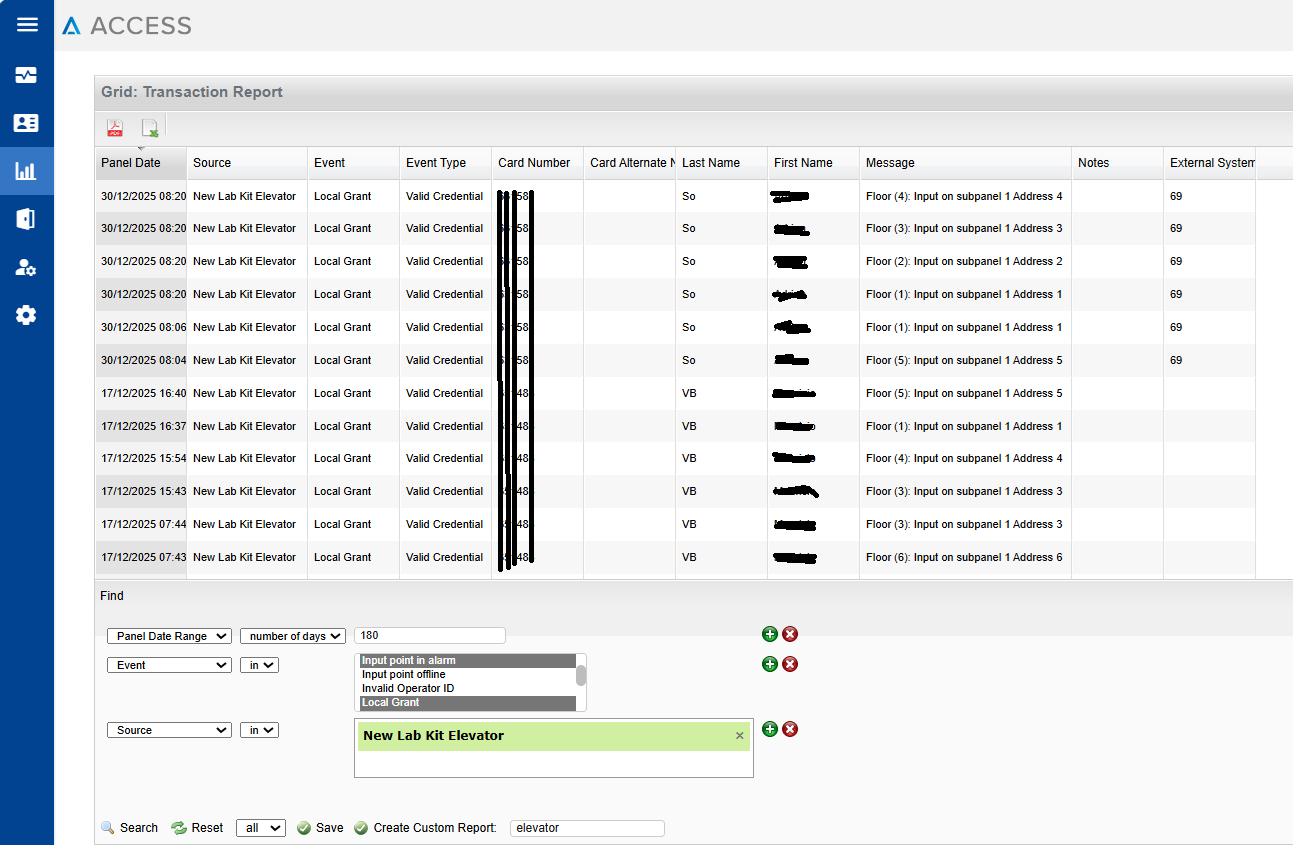
Task: Open the "all" dropdown beside Reset
Action: coord(261,828)
